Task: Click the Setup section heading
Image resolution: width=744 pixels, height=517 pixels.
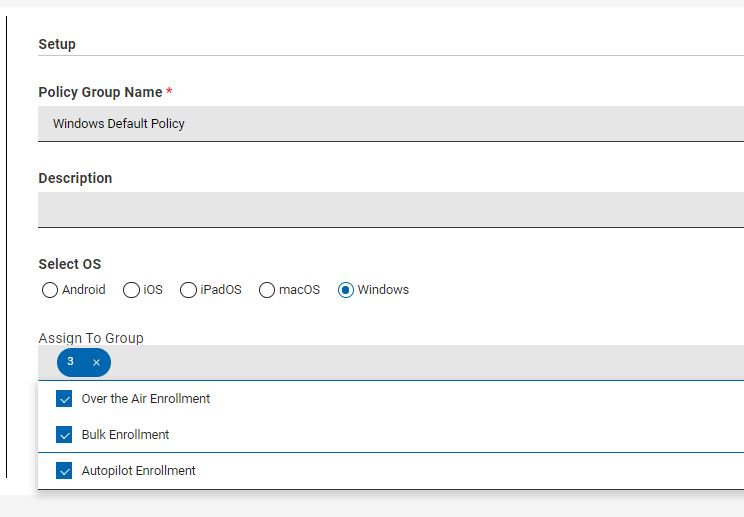Action: tap(57, 44)
